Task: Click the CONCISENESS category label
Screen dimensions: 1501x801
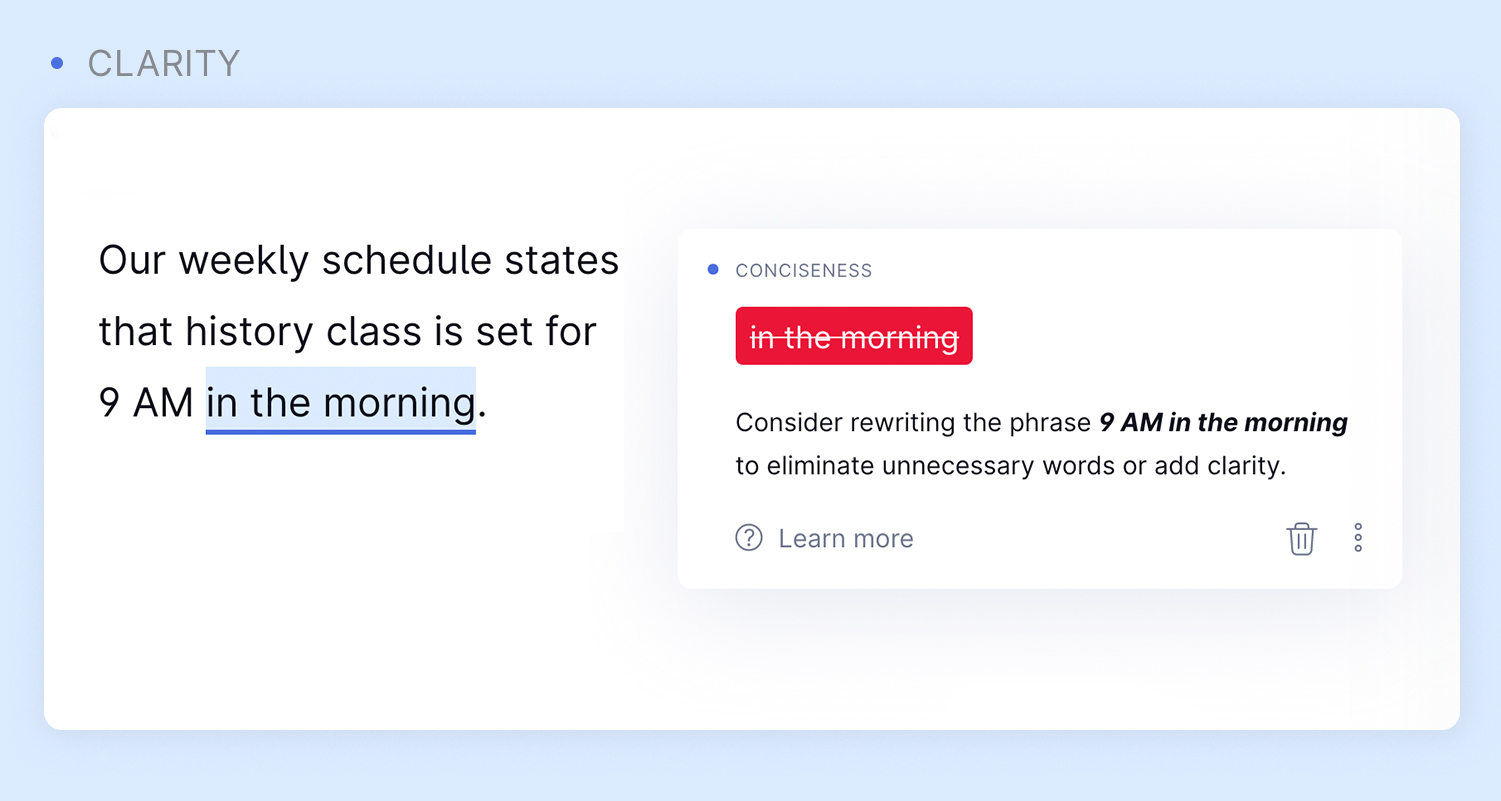Action: tap(804, 271)
